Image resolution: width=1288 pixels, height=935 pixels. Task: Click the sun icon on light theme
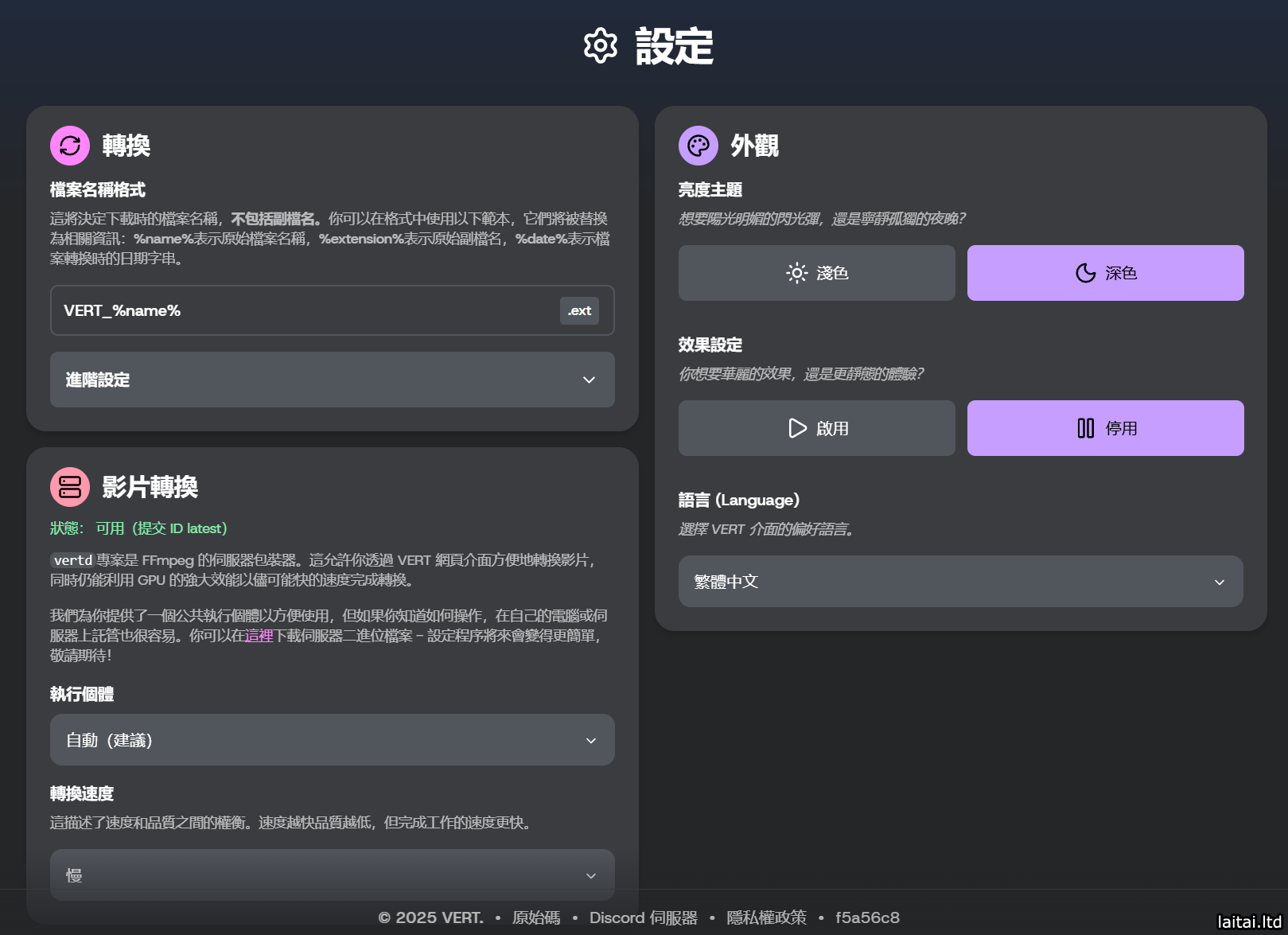point(796,273)
